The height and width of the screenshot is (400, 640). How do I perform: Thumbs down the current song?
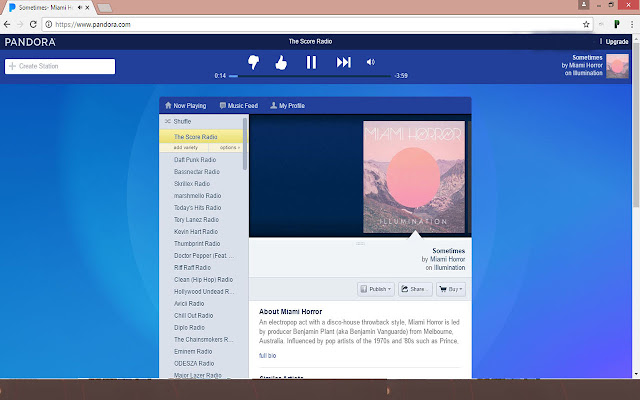point(253,62)
